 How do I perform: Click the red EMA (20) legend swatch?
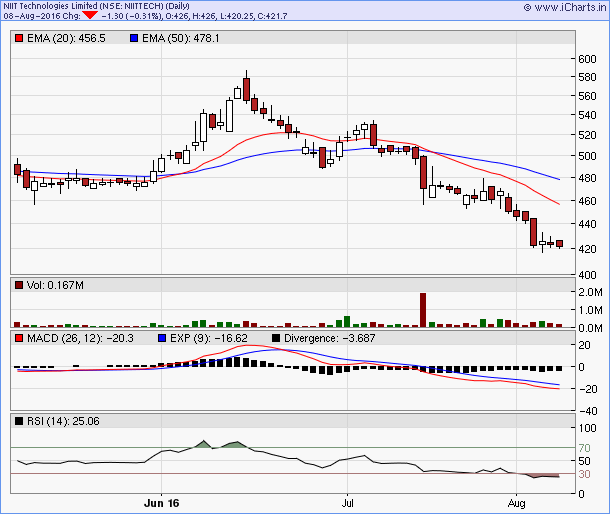point(19,38)
